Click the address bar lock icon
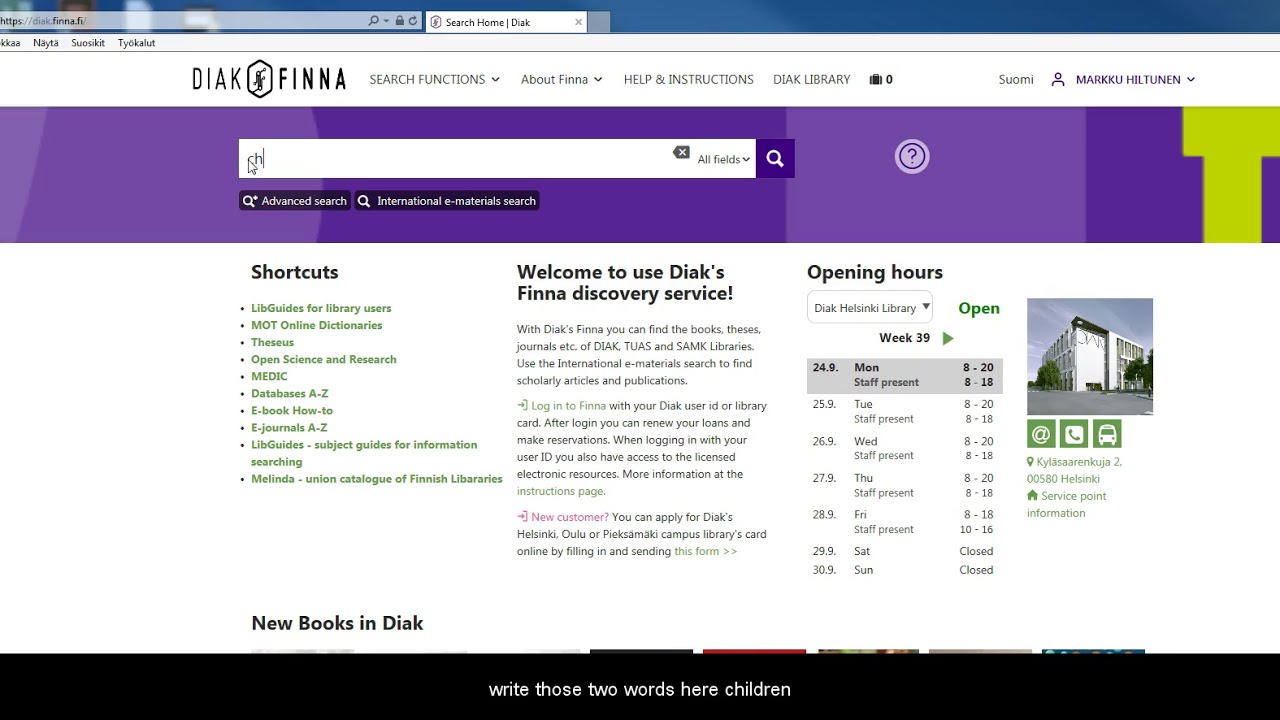 [x=400, y=21]
